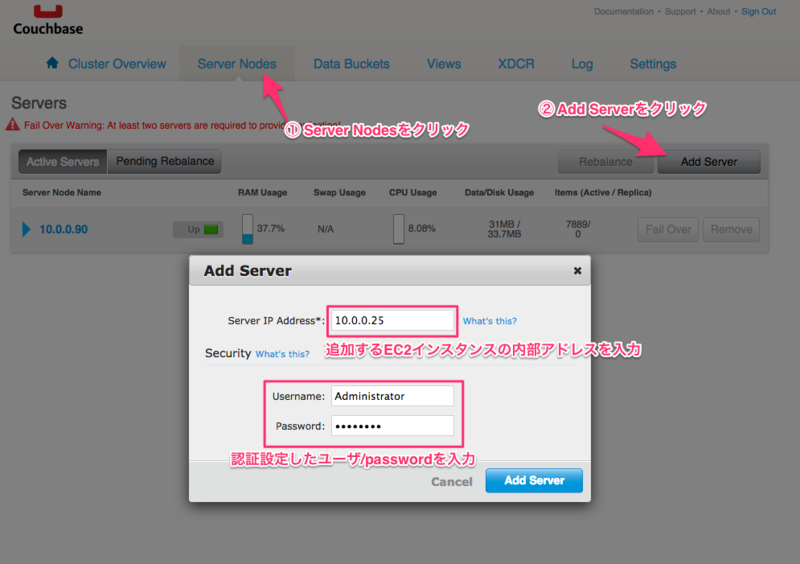Click Fail Over for 10.0.0.90

click(x=668, y=229)
